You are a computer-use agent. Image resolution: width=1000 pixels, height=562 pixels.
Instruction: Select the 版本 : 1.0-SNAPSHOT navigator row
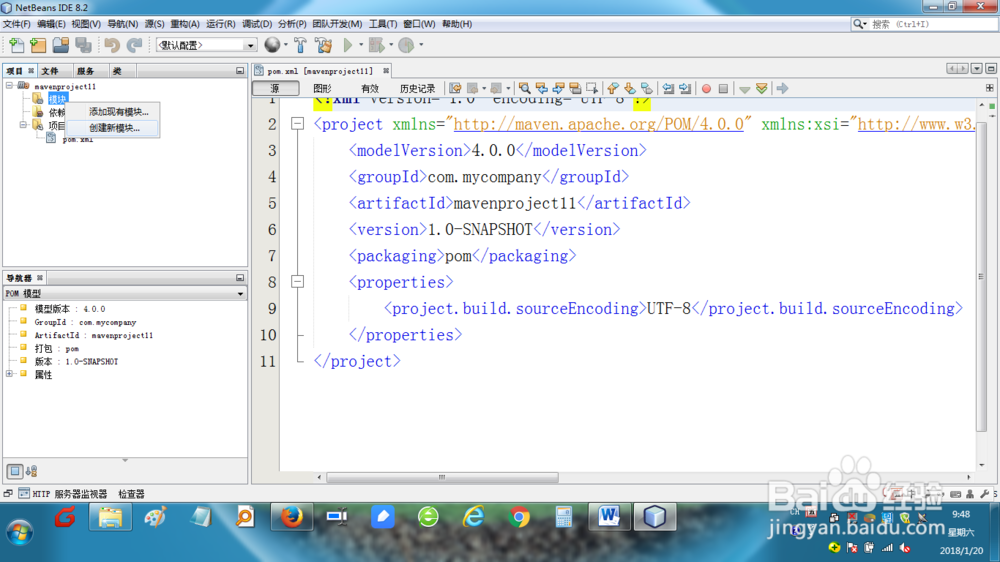(76, 361)
